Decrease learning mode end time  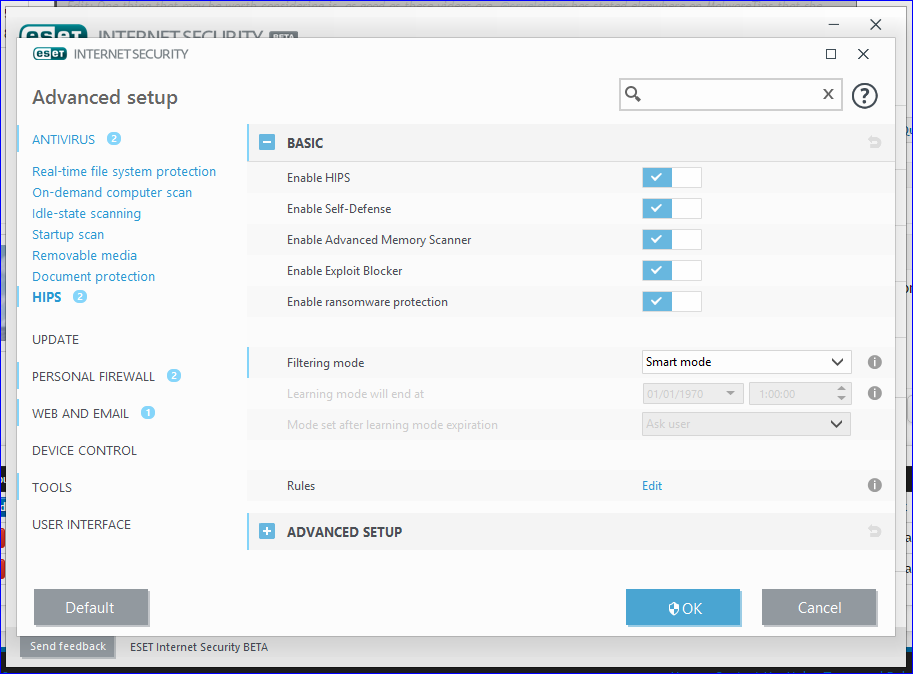click(841, 398)
